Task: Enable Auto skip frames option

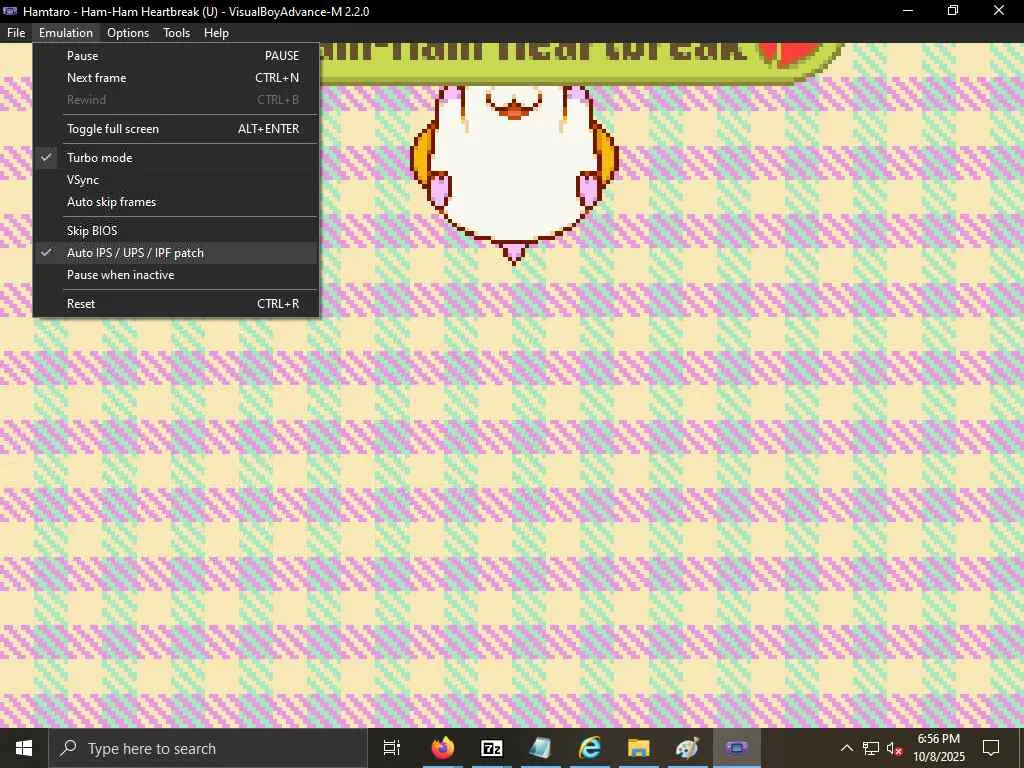Action: pyautogui.click(x=176, y=202)
